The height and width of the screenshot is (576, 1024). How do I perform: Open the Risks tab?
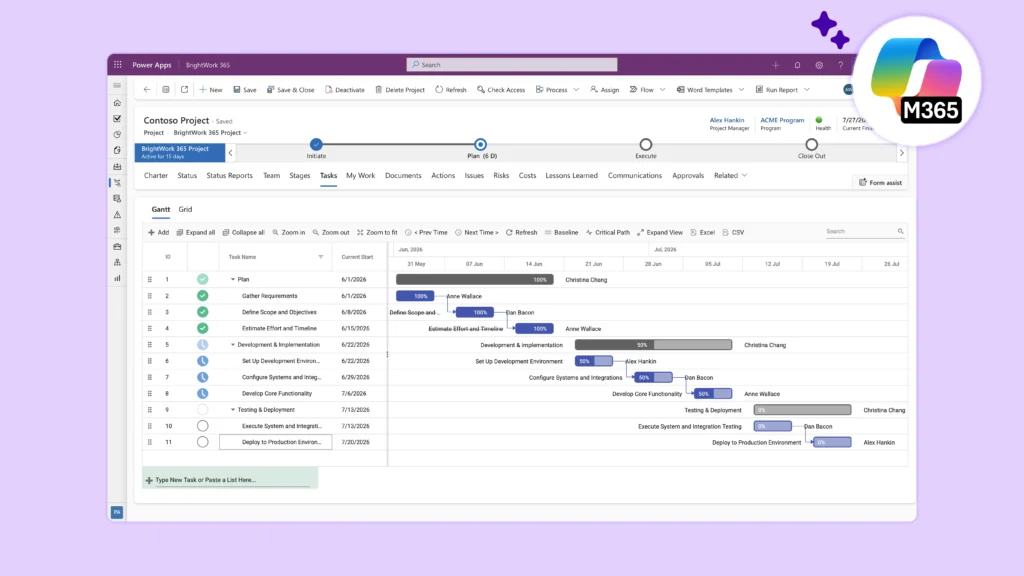point(501,175)
